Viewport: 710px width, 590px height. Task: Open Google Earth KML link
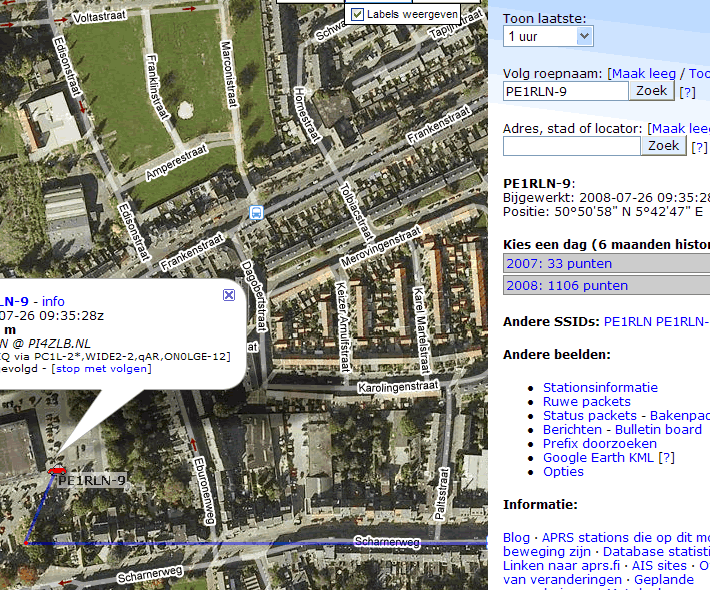click(598, 458)
